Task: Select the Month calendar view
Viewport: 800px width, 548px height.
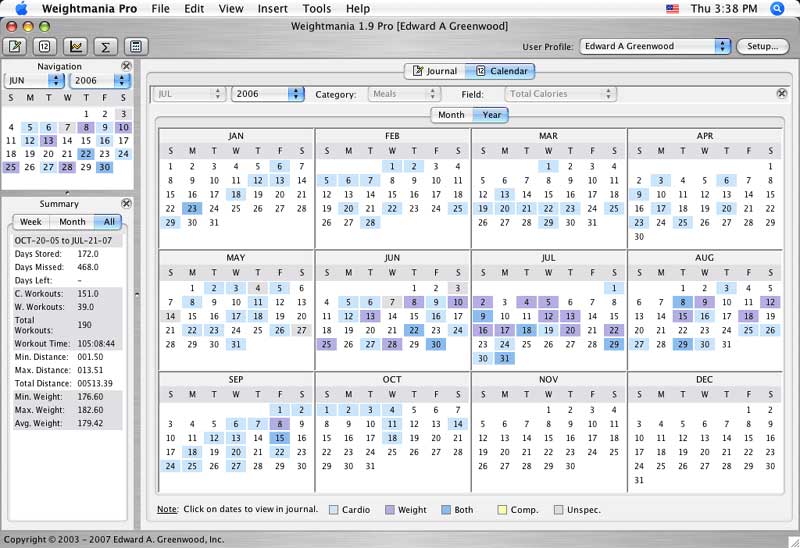Action: [452, 115]
